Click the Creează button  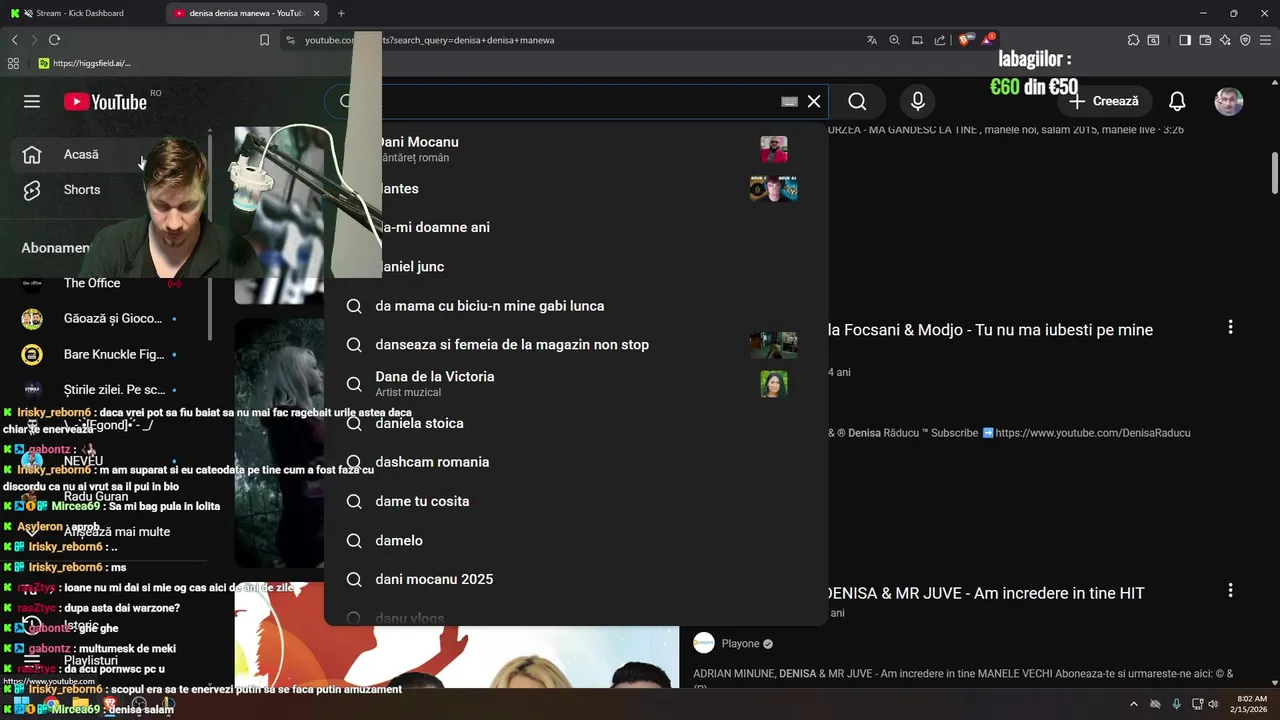pyautogui.click(x=1104, y=101)
